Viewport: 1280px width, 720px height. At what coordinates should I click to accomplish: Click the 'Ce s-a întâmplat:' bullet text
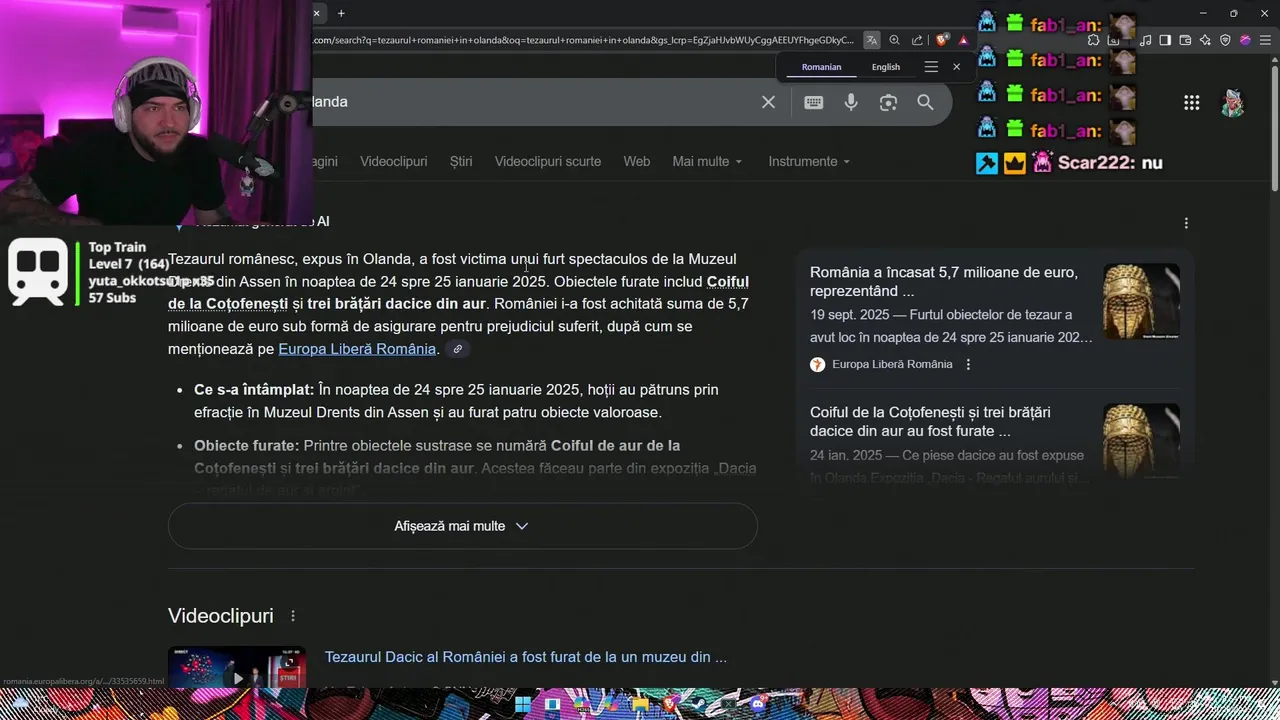coord(254,390)
